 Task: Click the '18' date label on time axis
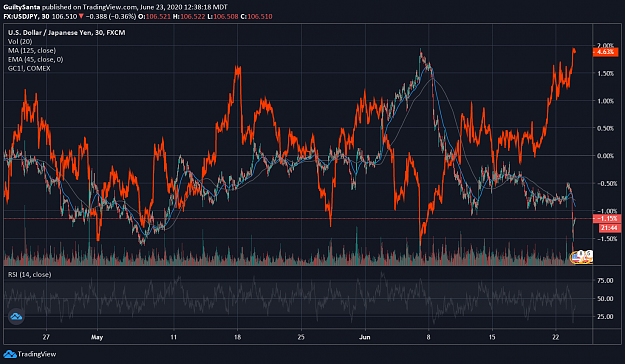coord(237,337)
